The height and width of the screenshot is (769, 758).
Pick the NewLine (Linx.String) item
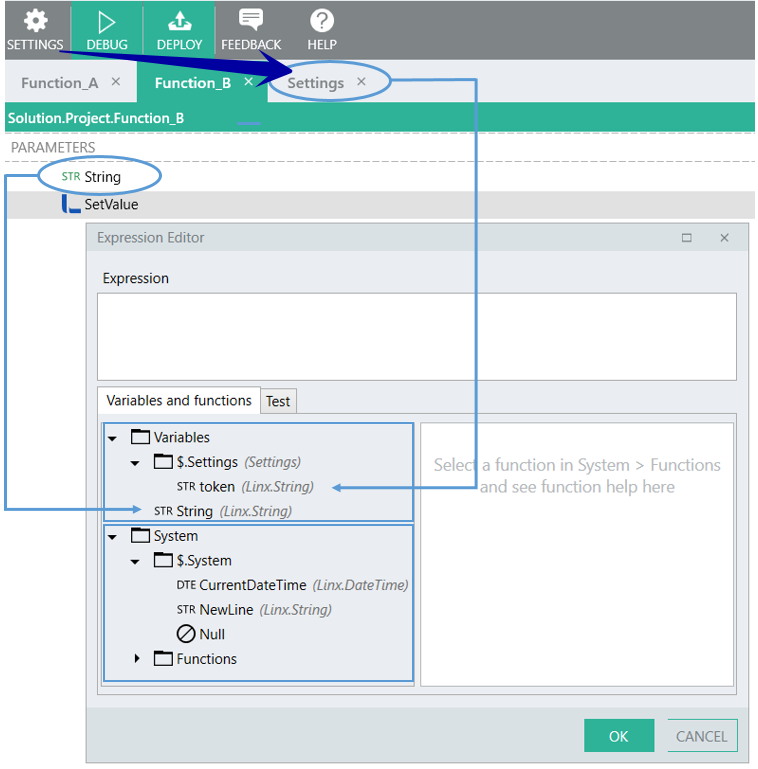pos(254,610)
